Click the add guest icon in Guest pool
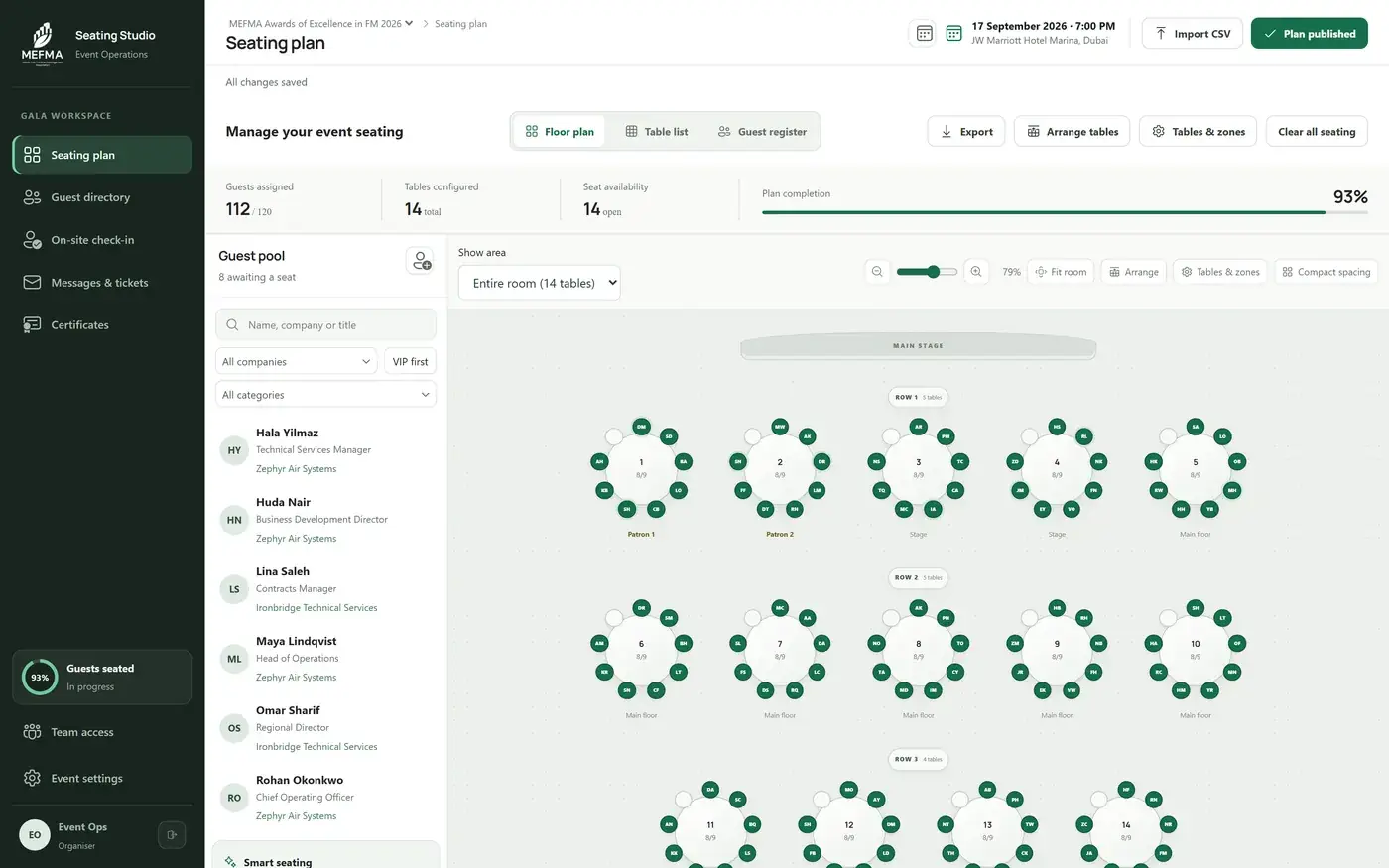This screenshot has height=868, width=1389. tap(421, 261)
